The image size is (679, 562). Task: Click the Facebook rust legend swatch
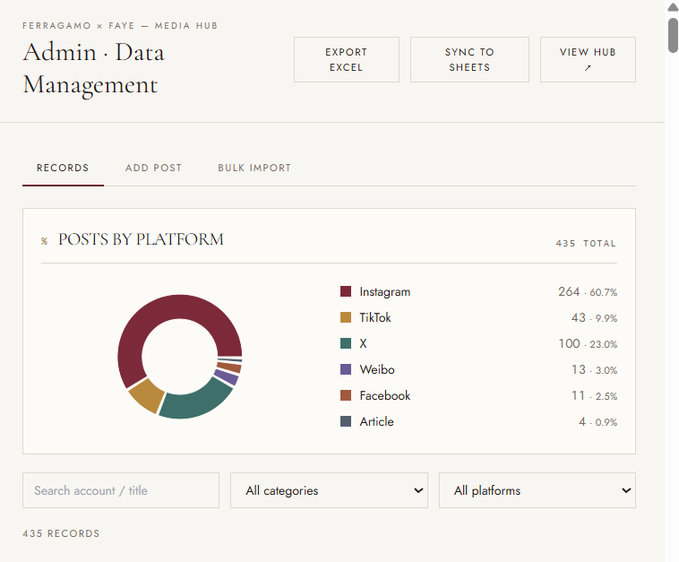pyautogui.click(x=346, y=395)
